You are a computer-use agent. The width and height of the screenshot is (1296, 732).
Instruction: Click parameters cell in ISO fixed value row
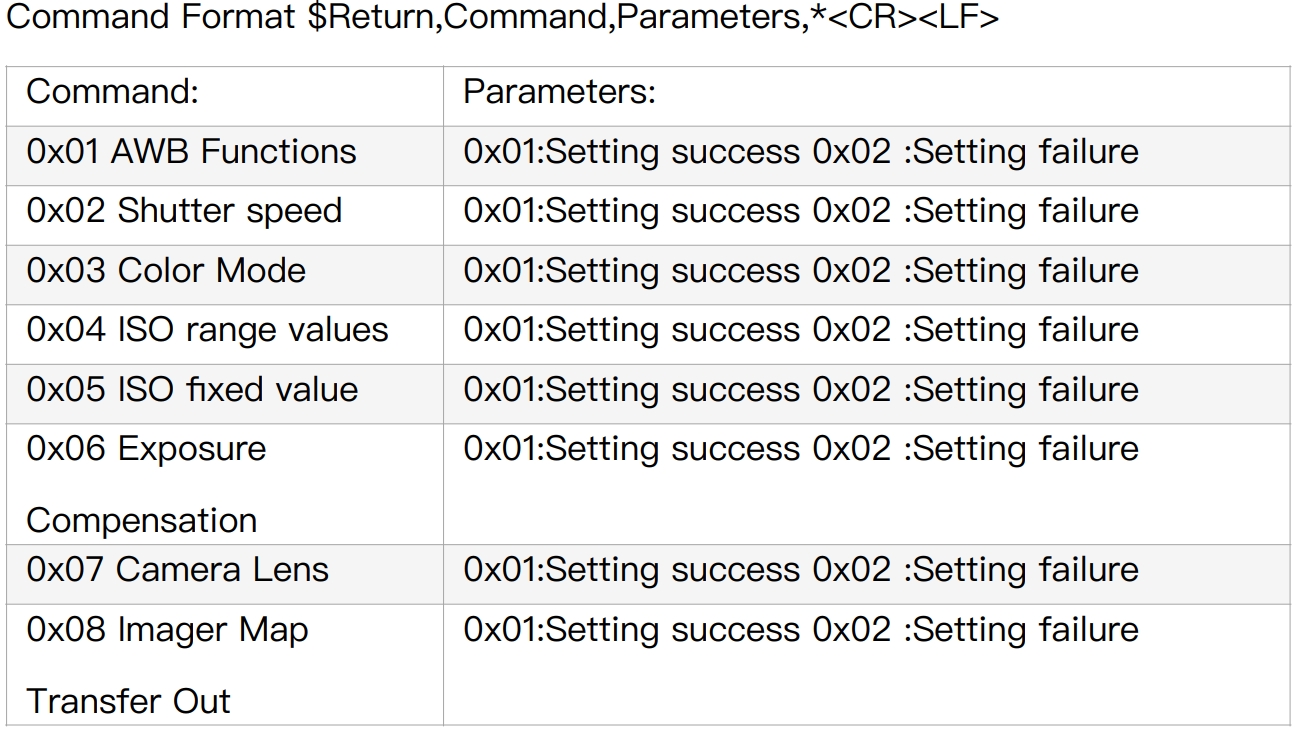[x=800, y=390]
